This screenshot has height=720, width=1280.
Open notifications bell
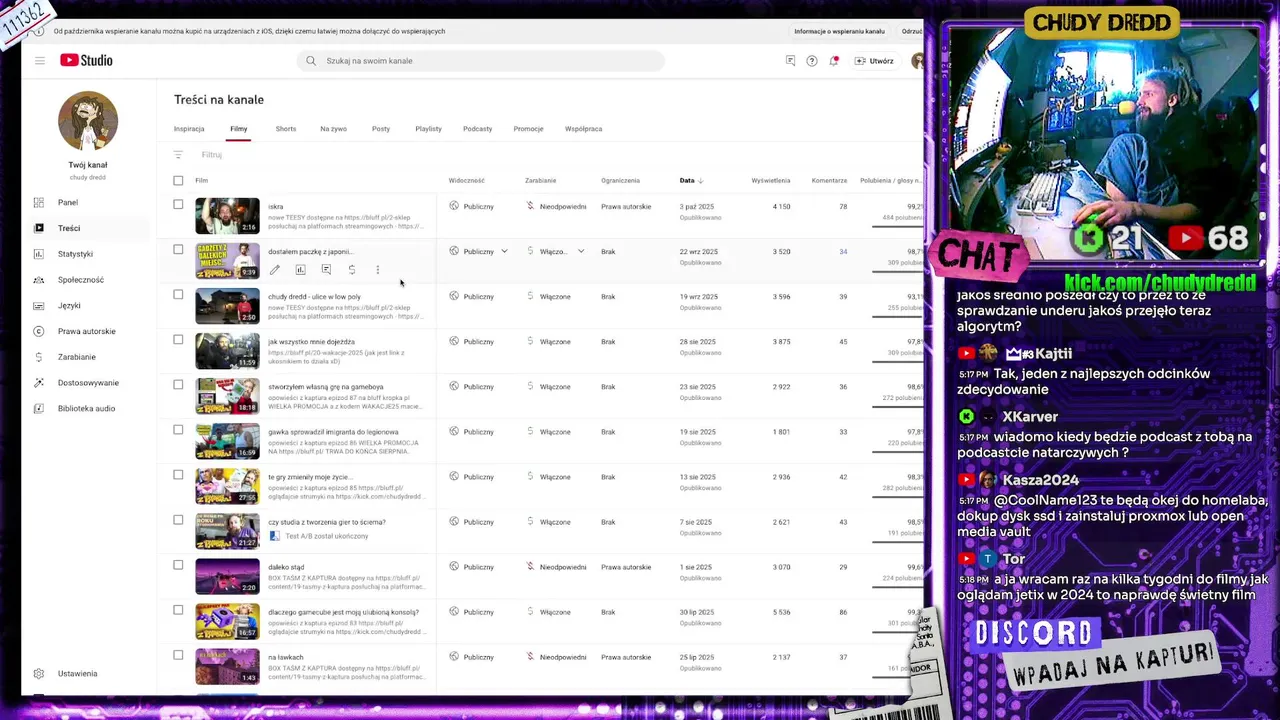tap(834, 61)
